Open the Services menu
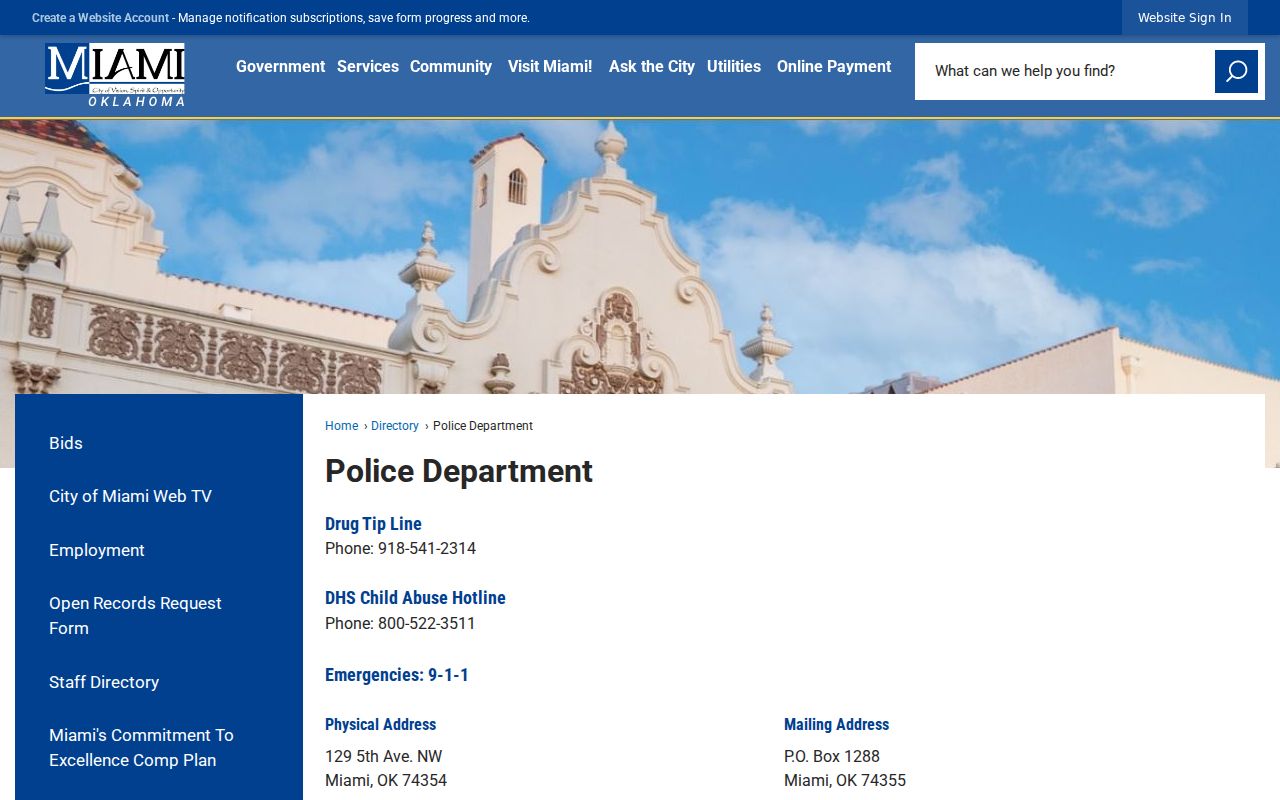Screen dimensions: 1280x800 click(368, 66)
